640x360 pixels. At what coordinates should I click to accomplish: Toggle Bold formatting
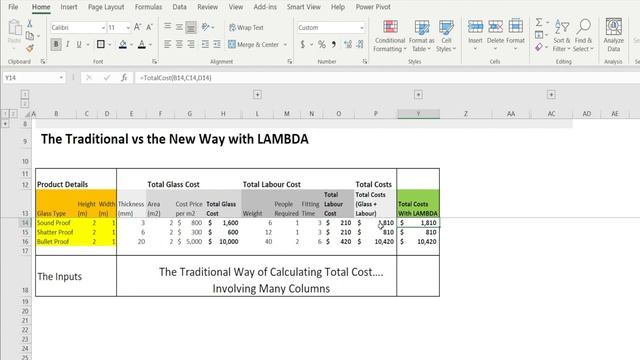coord(56,44)
